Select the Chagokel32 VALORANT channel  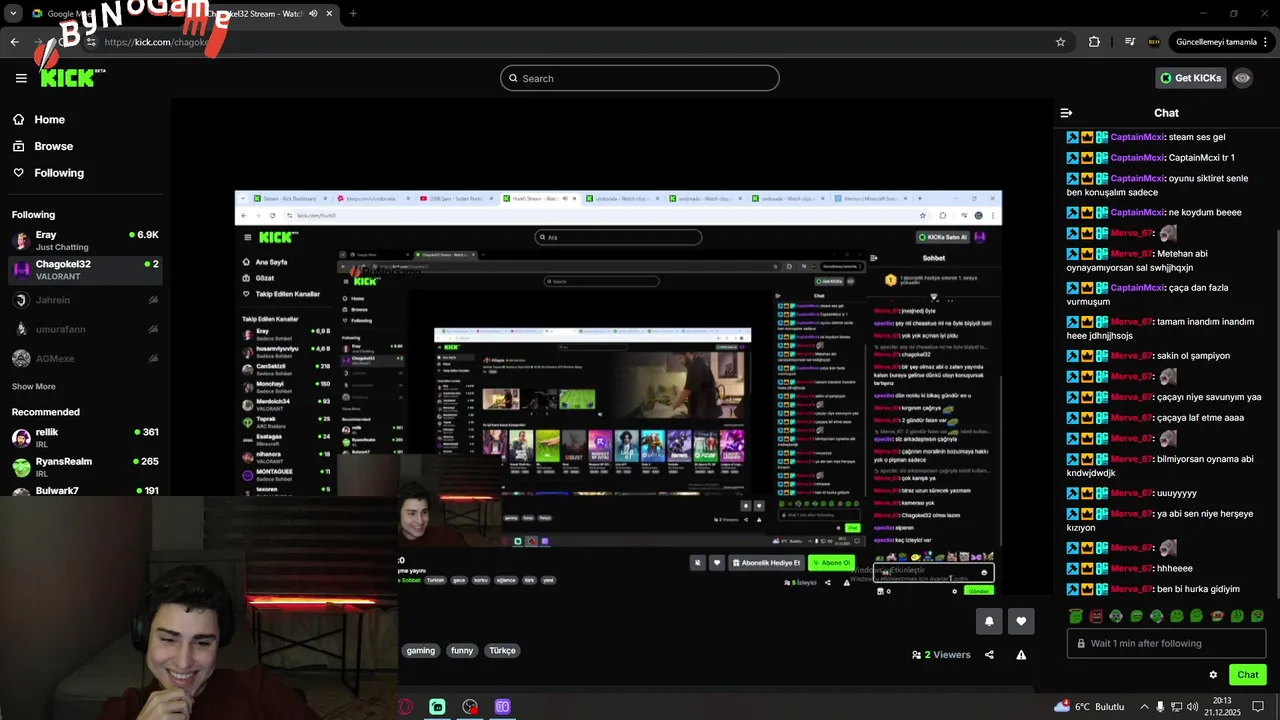85,269
